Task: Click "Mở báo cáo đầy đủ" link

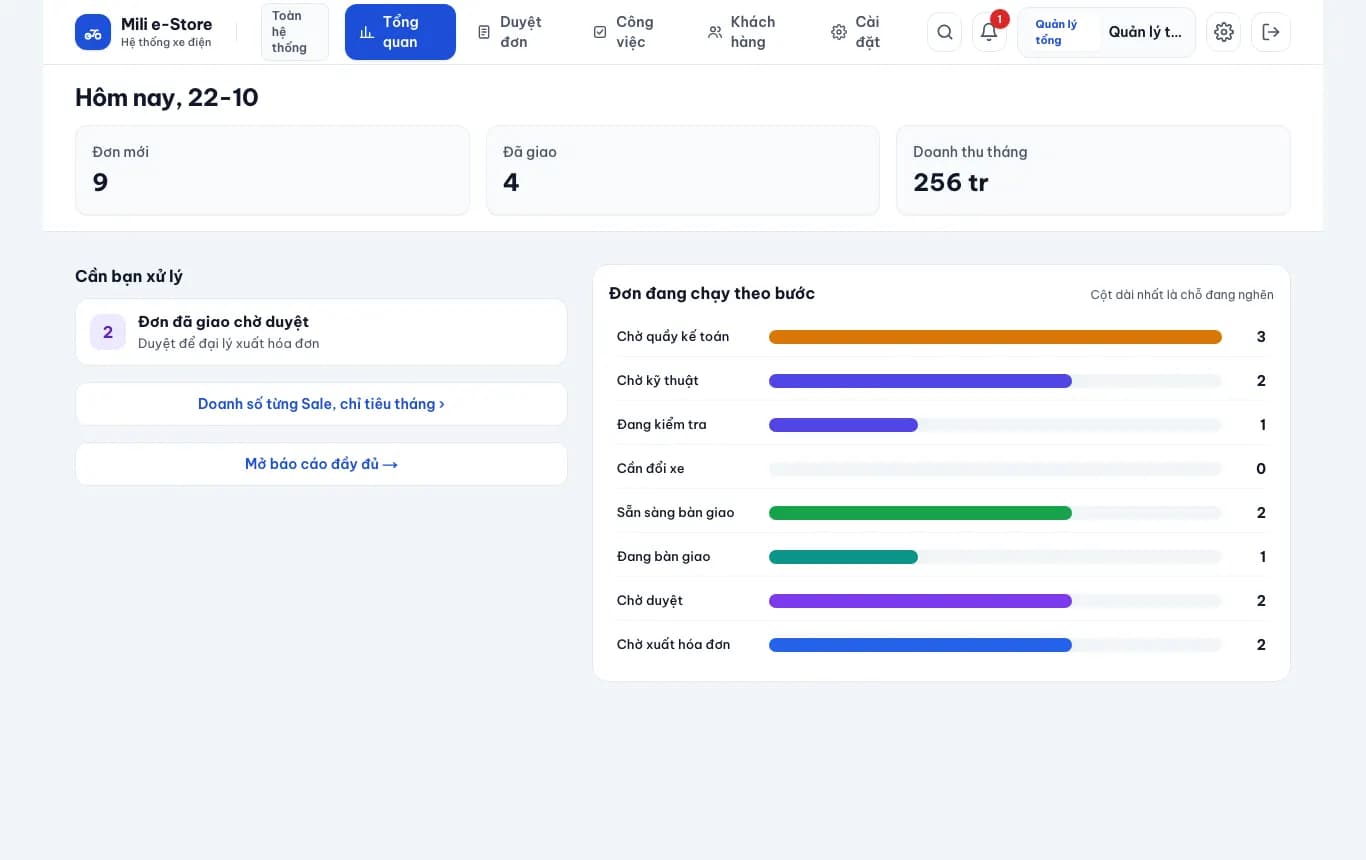Action: (321, 464)
